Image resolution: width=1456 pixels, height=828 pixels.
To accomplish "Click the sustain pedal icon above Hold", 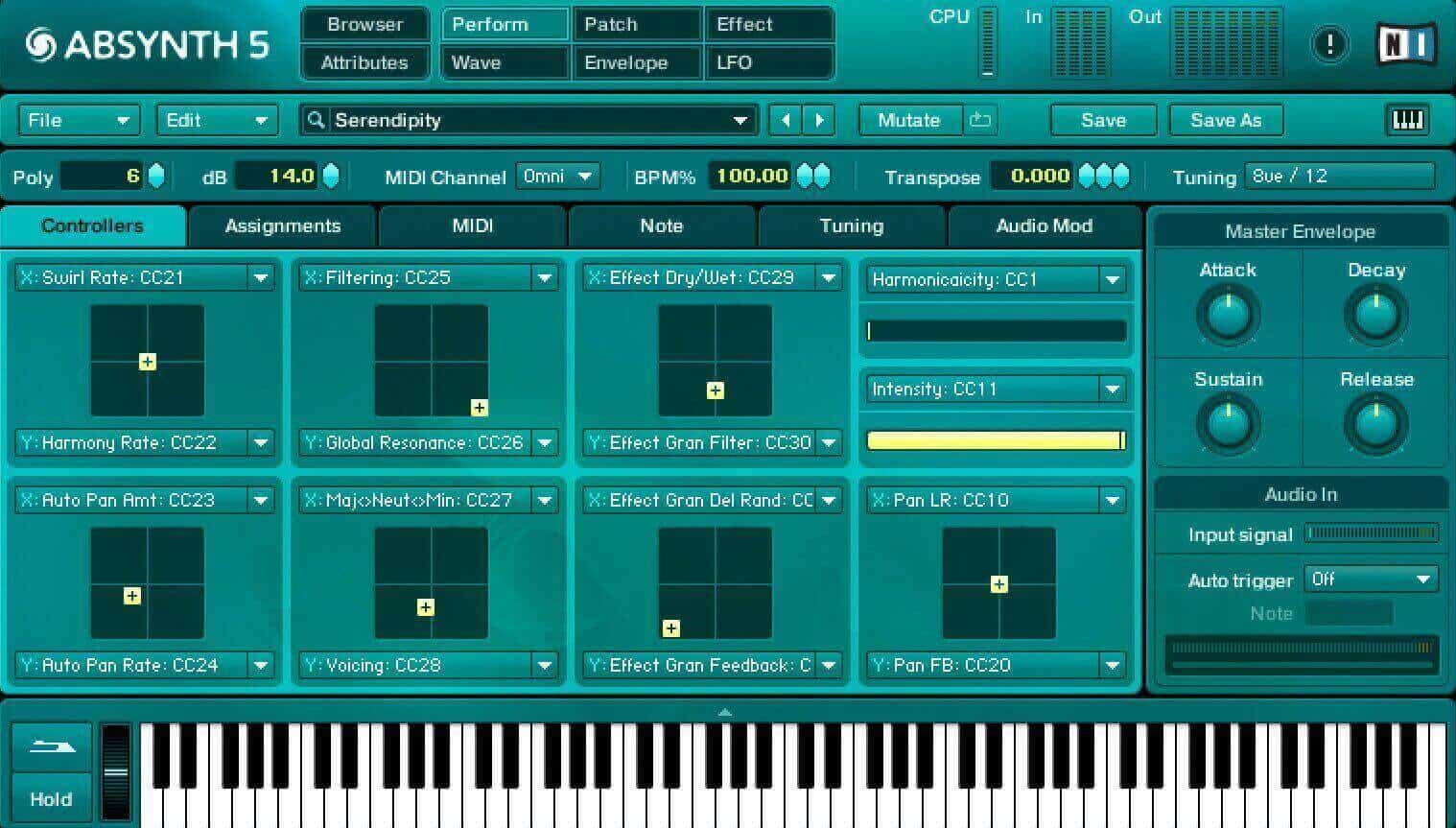I will [52, 746].
